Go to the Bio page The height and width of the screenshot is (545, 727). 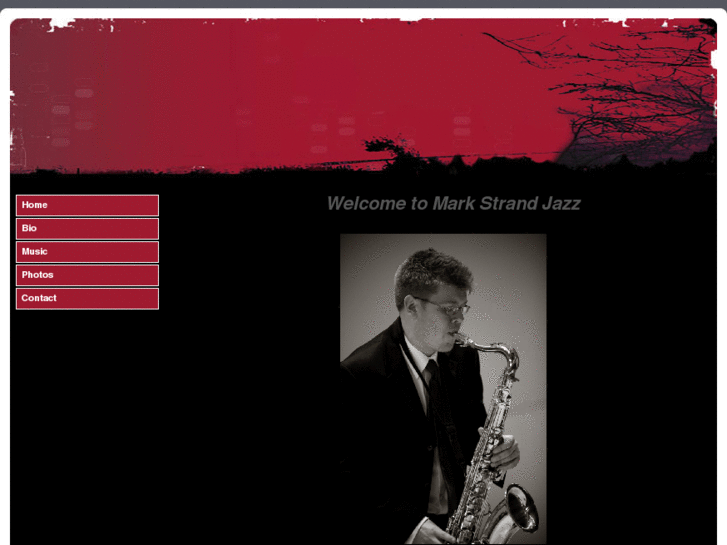coord(87,228)
